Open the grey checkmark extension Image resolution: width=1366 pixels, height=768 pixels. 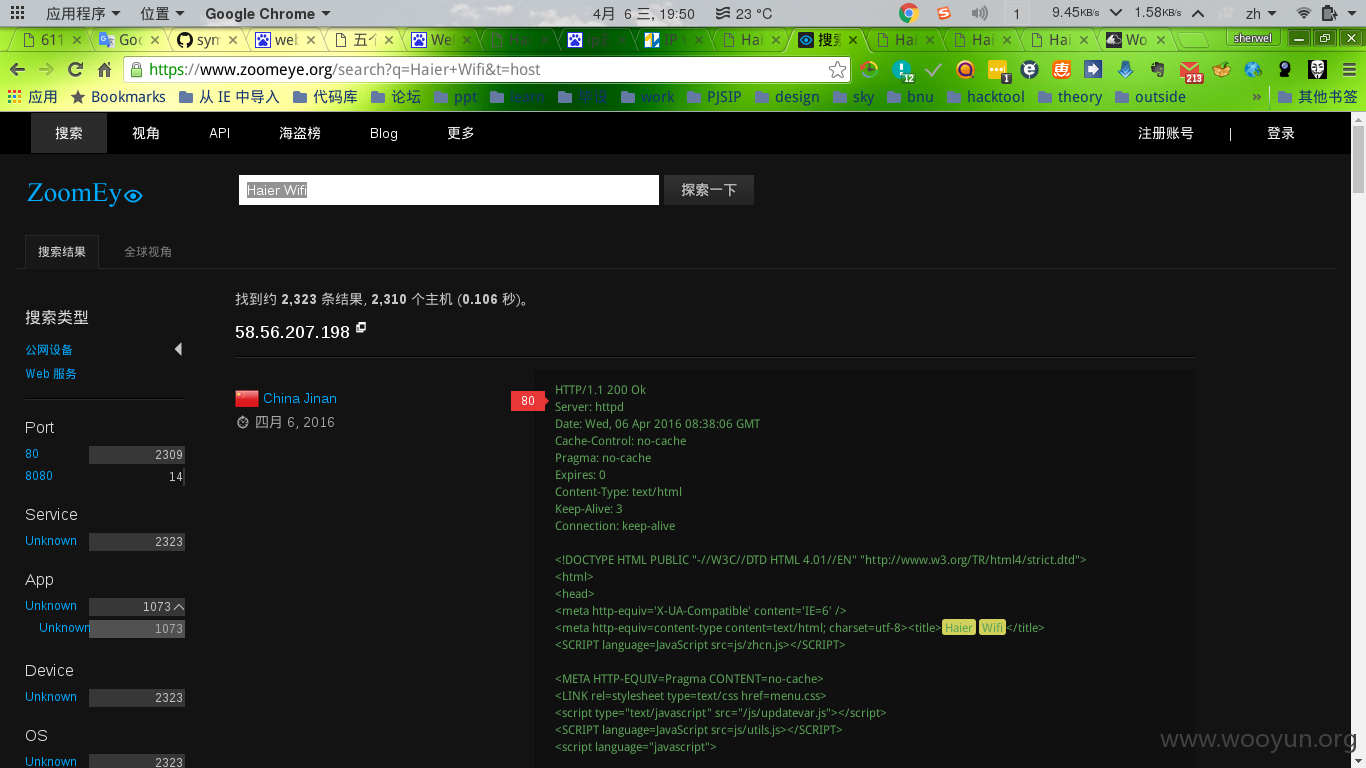pos(934,70)
